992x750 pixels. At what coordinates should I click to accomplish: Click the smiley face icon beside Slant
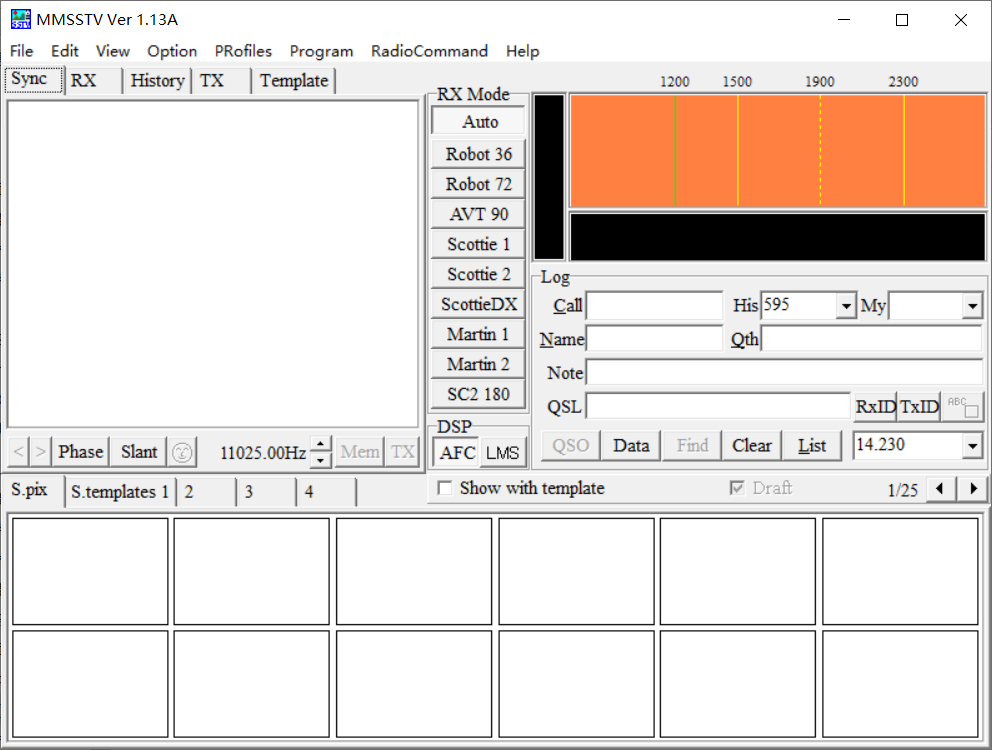(x=182, y=453)
